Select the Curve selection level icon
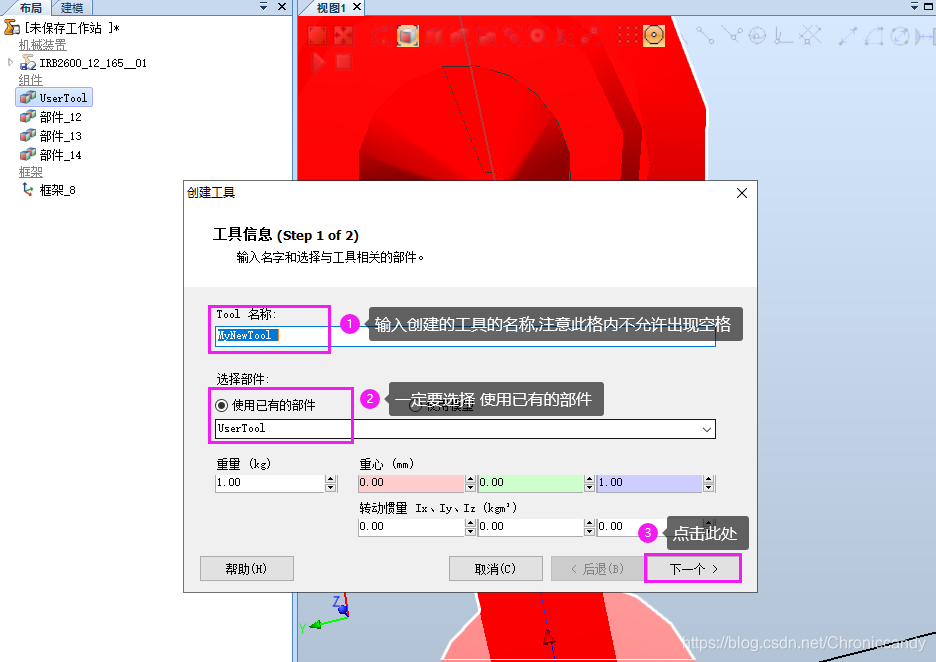This screenshot has width=936, height=662. [381, 36]
